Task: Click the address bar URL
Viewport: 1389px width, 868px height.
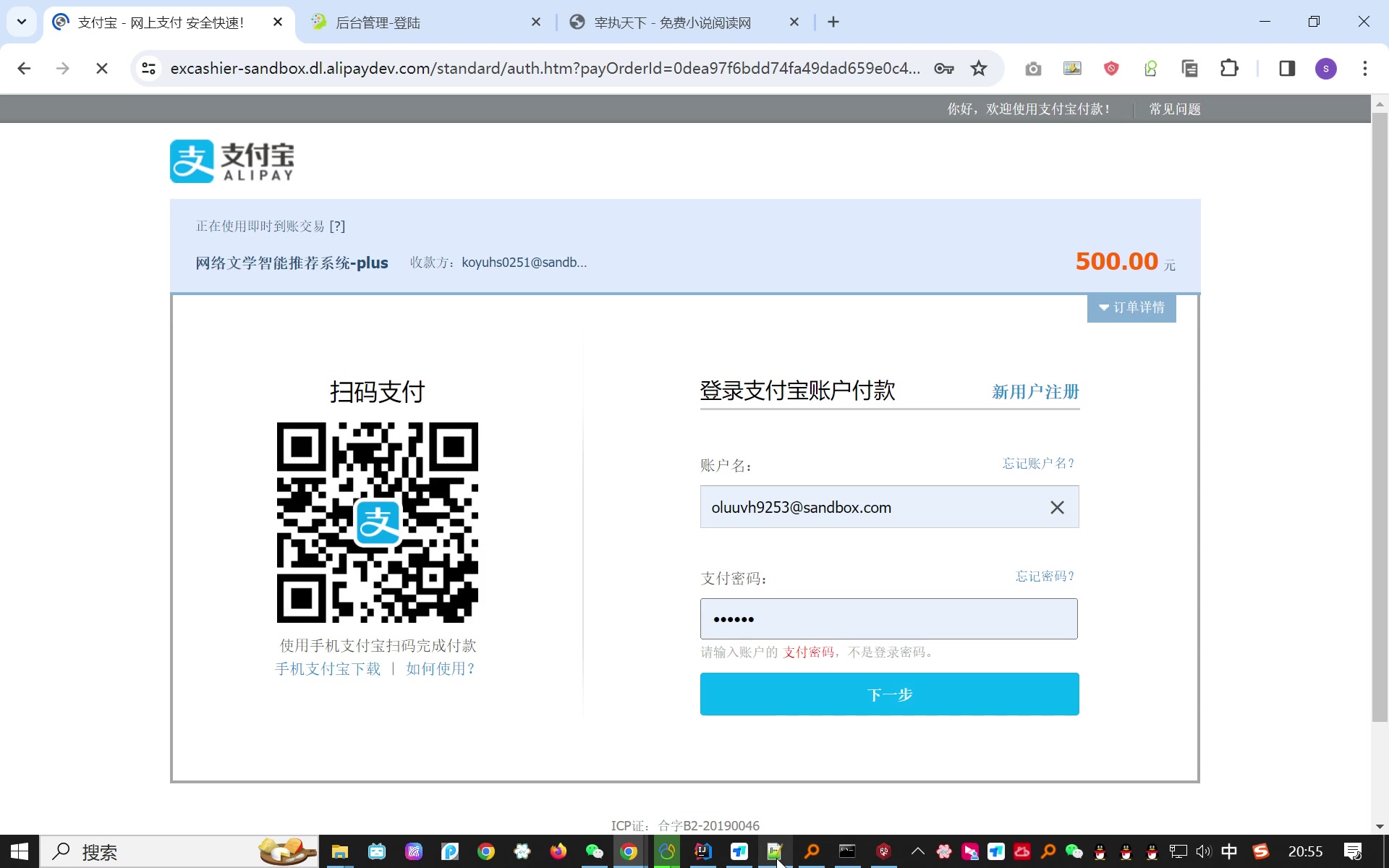Action: click(x=545, y=69)
